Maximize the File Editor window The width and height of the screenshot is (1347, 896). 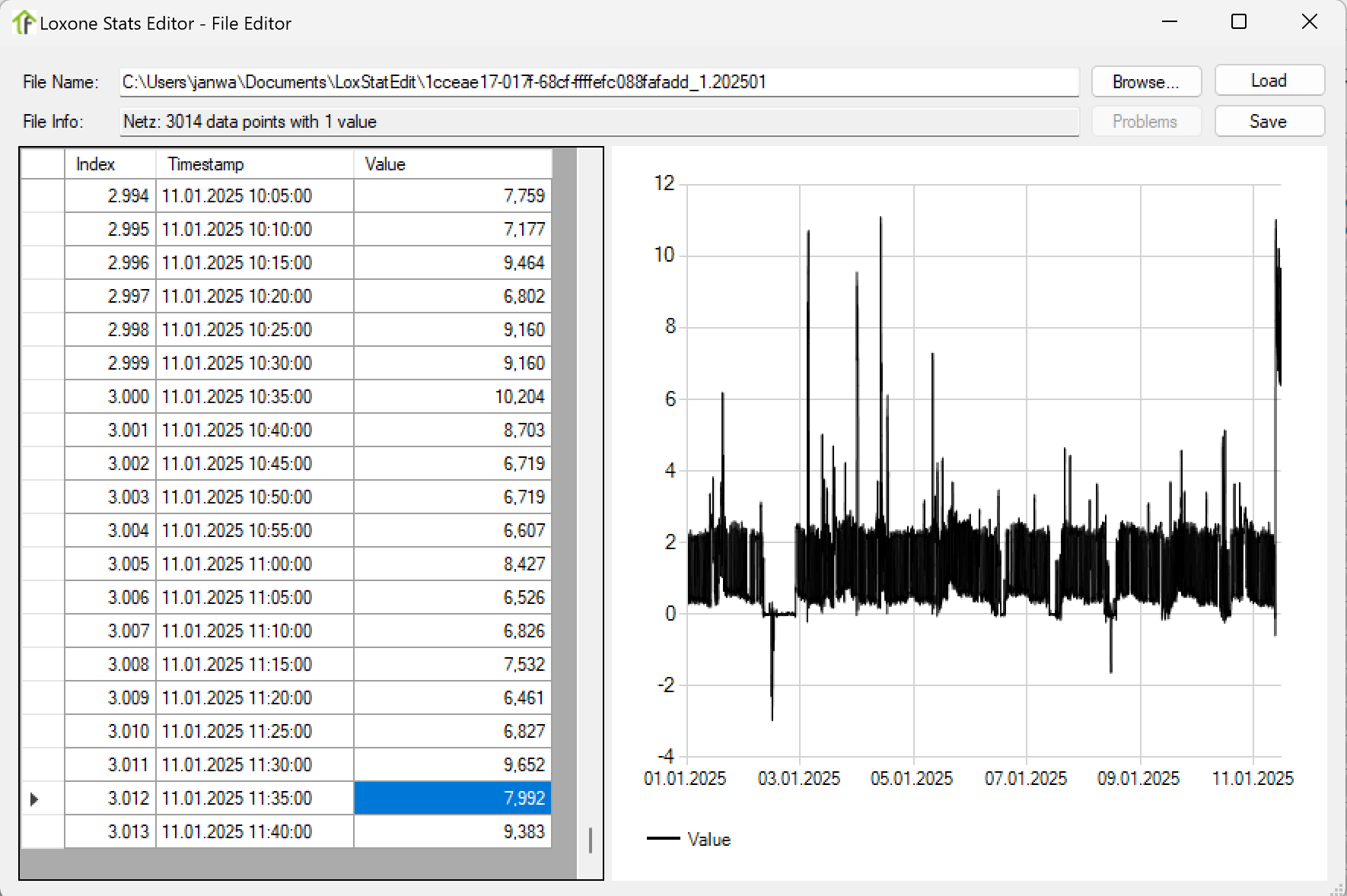(1238, 22)
